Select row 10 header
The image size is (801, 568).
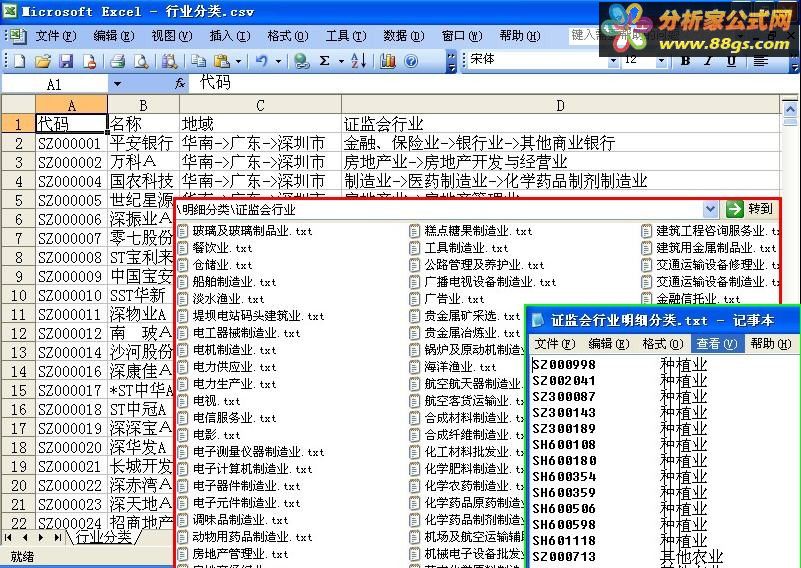[x=18, y=295]
